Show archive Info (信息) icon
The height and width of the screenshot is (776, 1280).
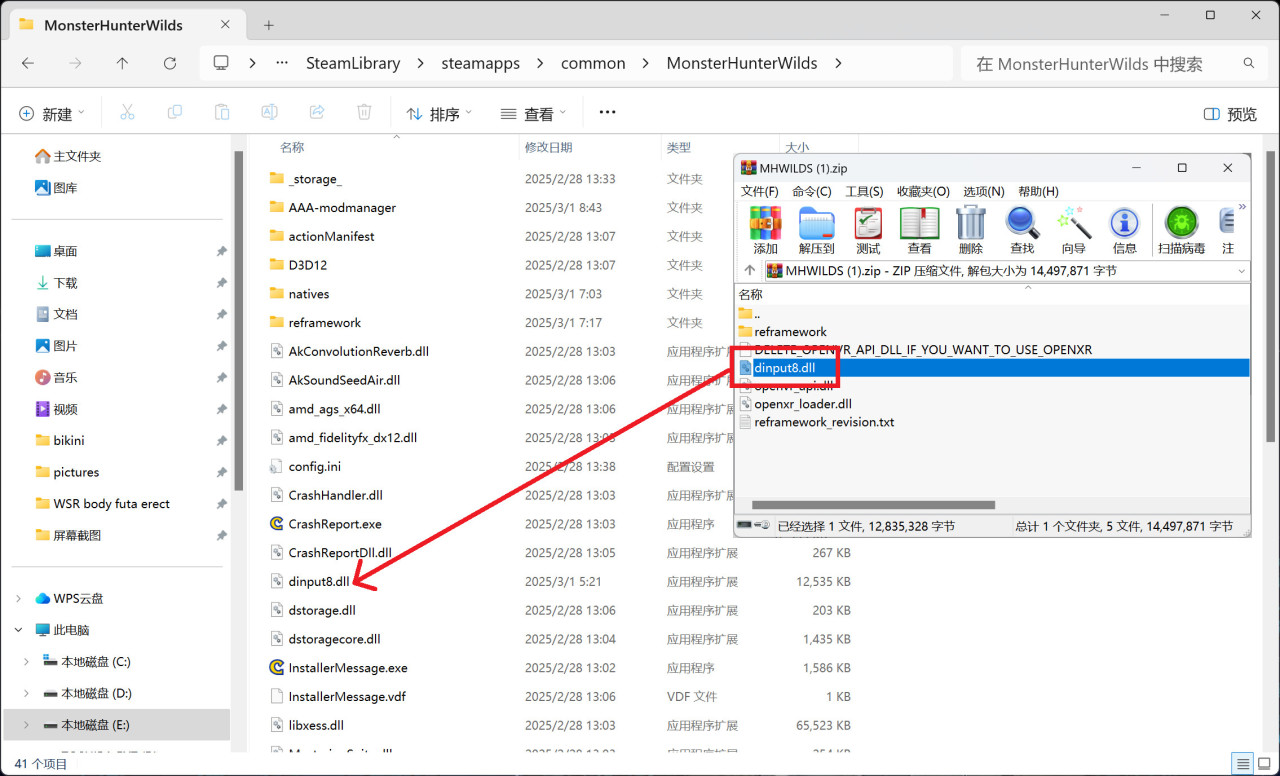[1124, 229]
